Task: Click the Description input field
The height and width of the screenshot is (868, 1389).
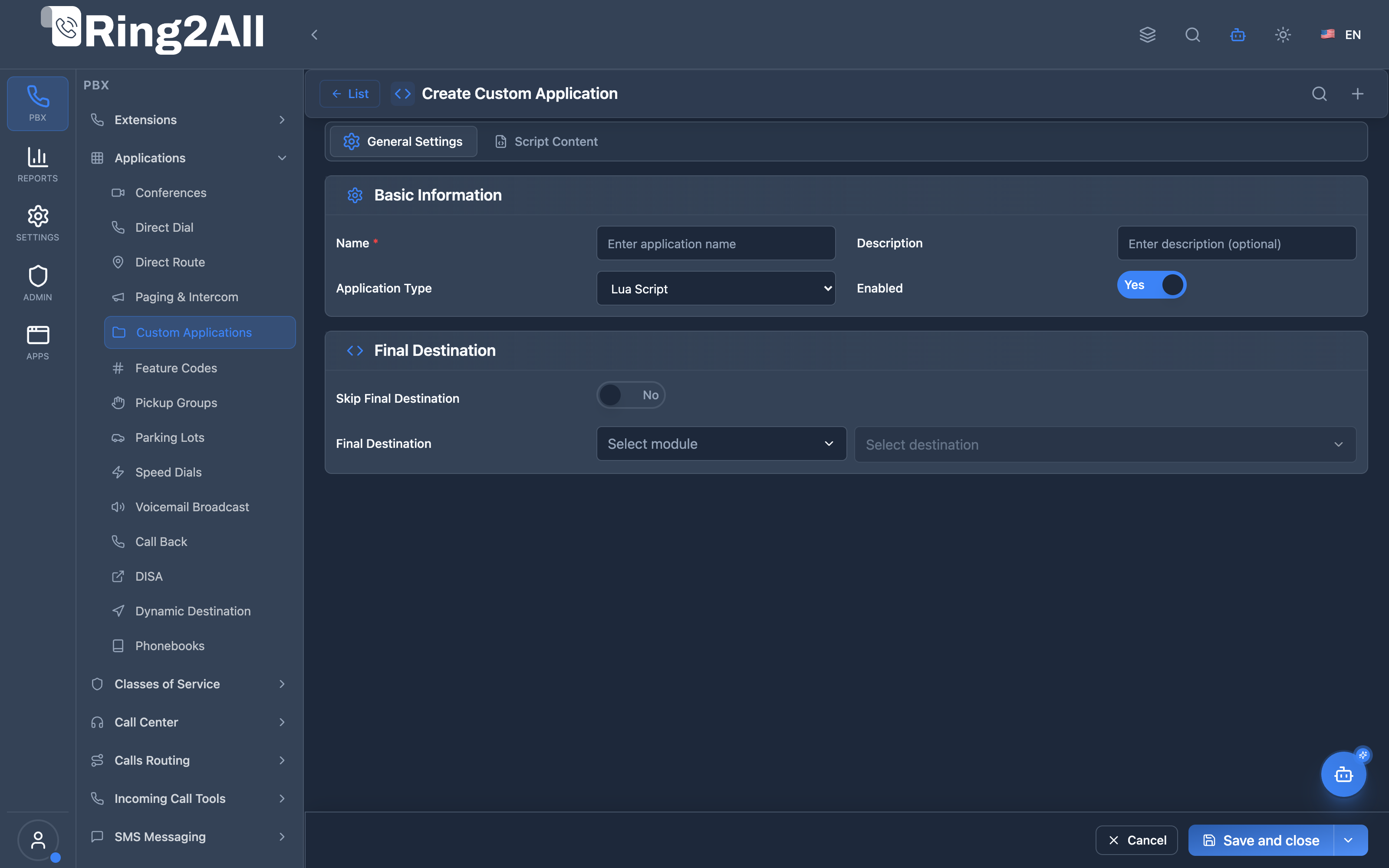Action: click(x=1236, y=243)
